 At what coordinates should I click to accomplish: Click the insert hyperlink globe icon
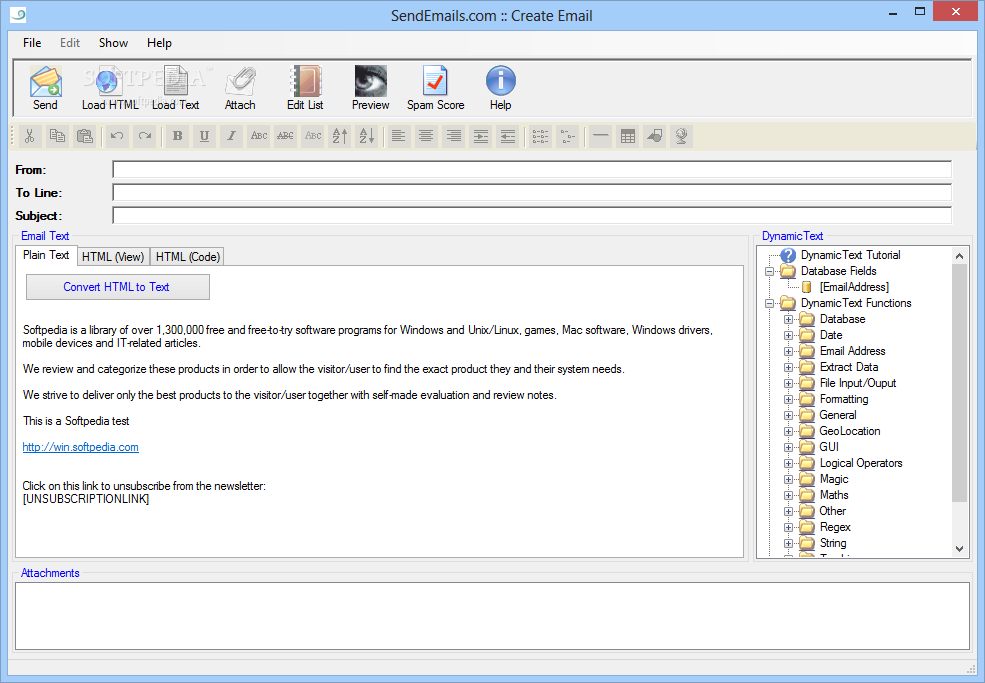pyautogui.click(x=682, y=136)
